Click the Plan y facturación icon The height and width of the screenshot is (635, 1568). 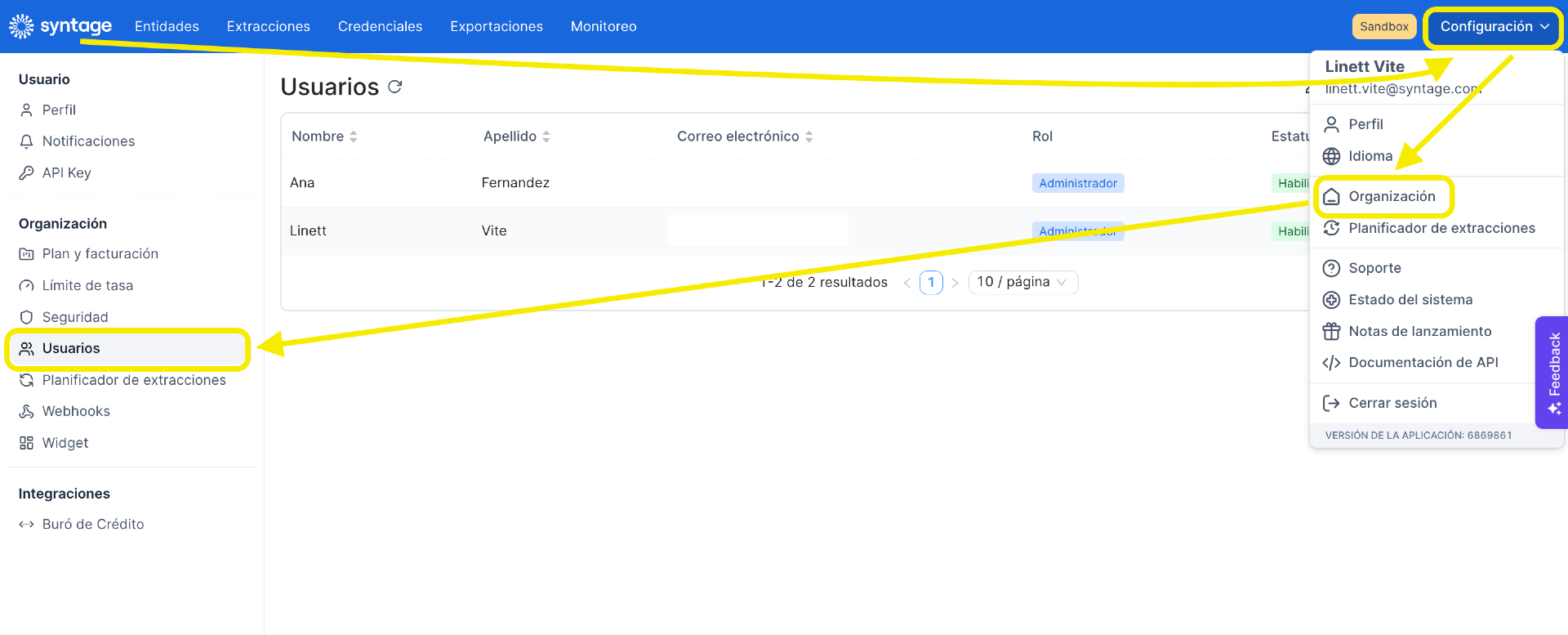click(x=26, y=254)
